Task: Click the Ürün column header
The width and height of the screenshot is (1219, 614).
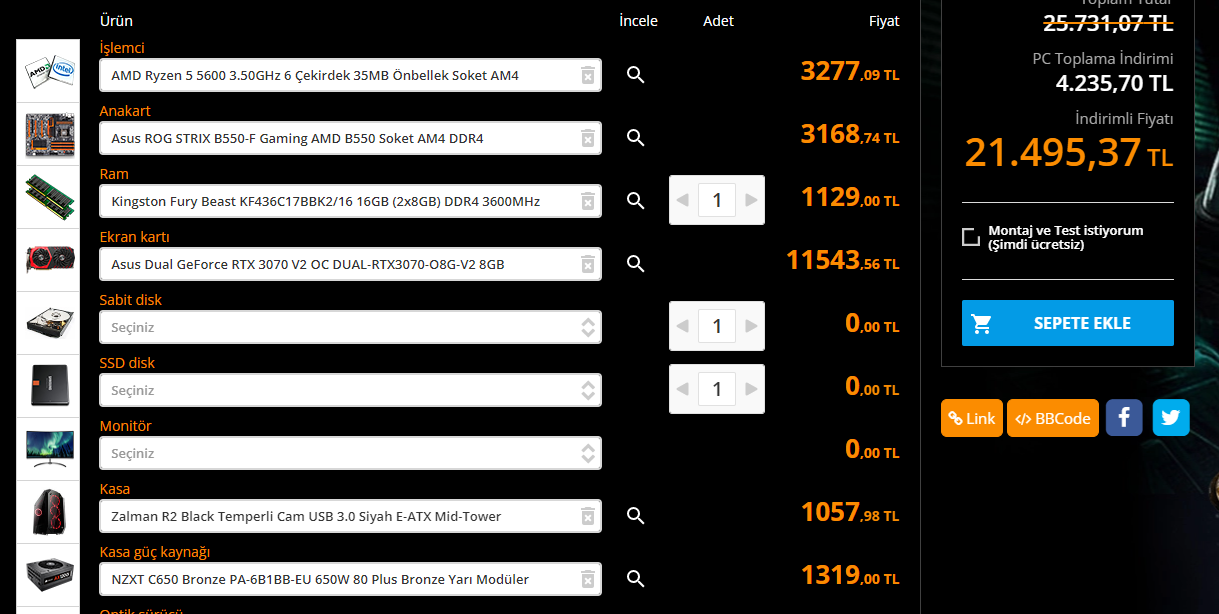Action: point(116,21)
